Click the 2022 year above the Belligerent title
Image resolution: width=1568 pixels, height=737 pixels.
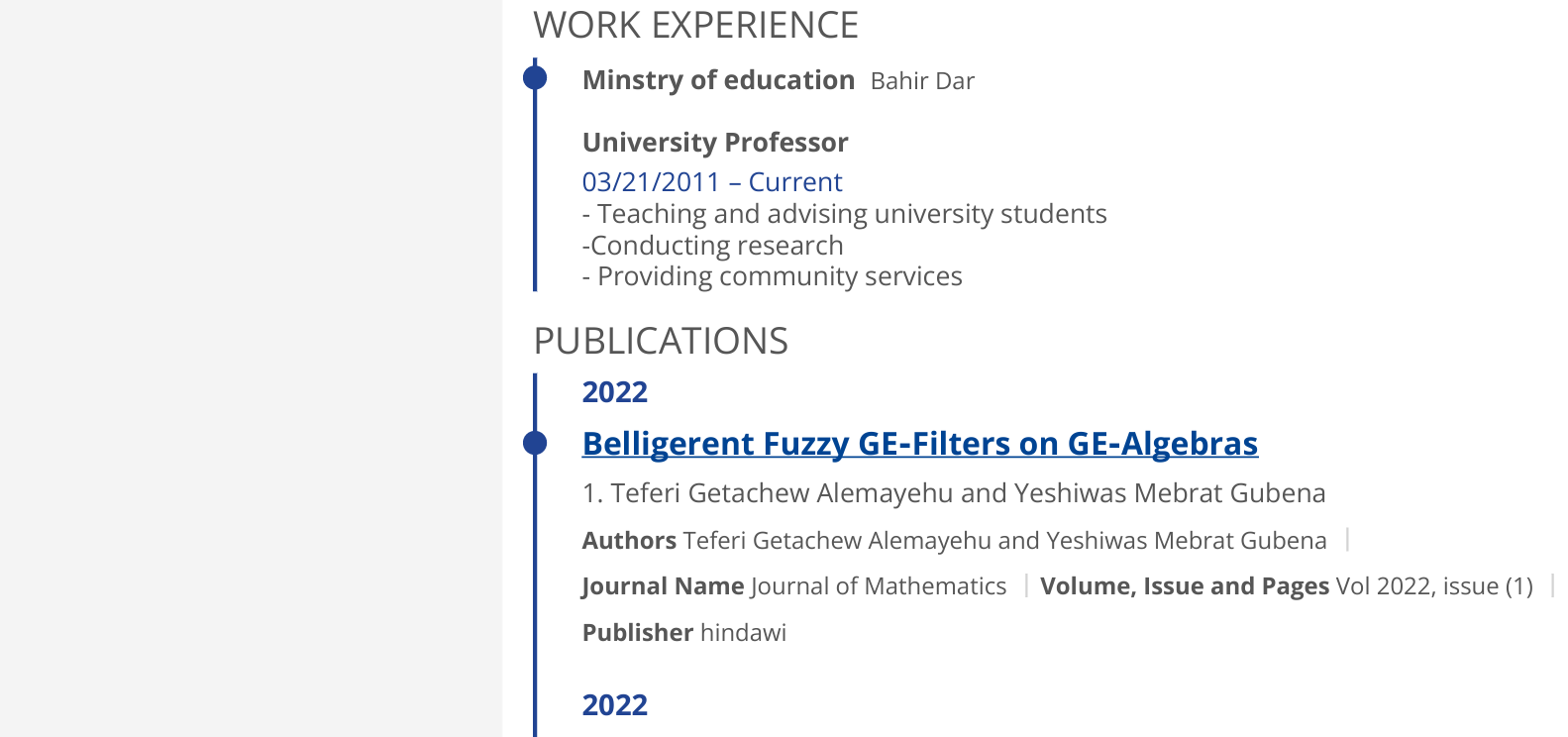point(614,392)
